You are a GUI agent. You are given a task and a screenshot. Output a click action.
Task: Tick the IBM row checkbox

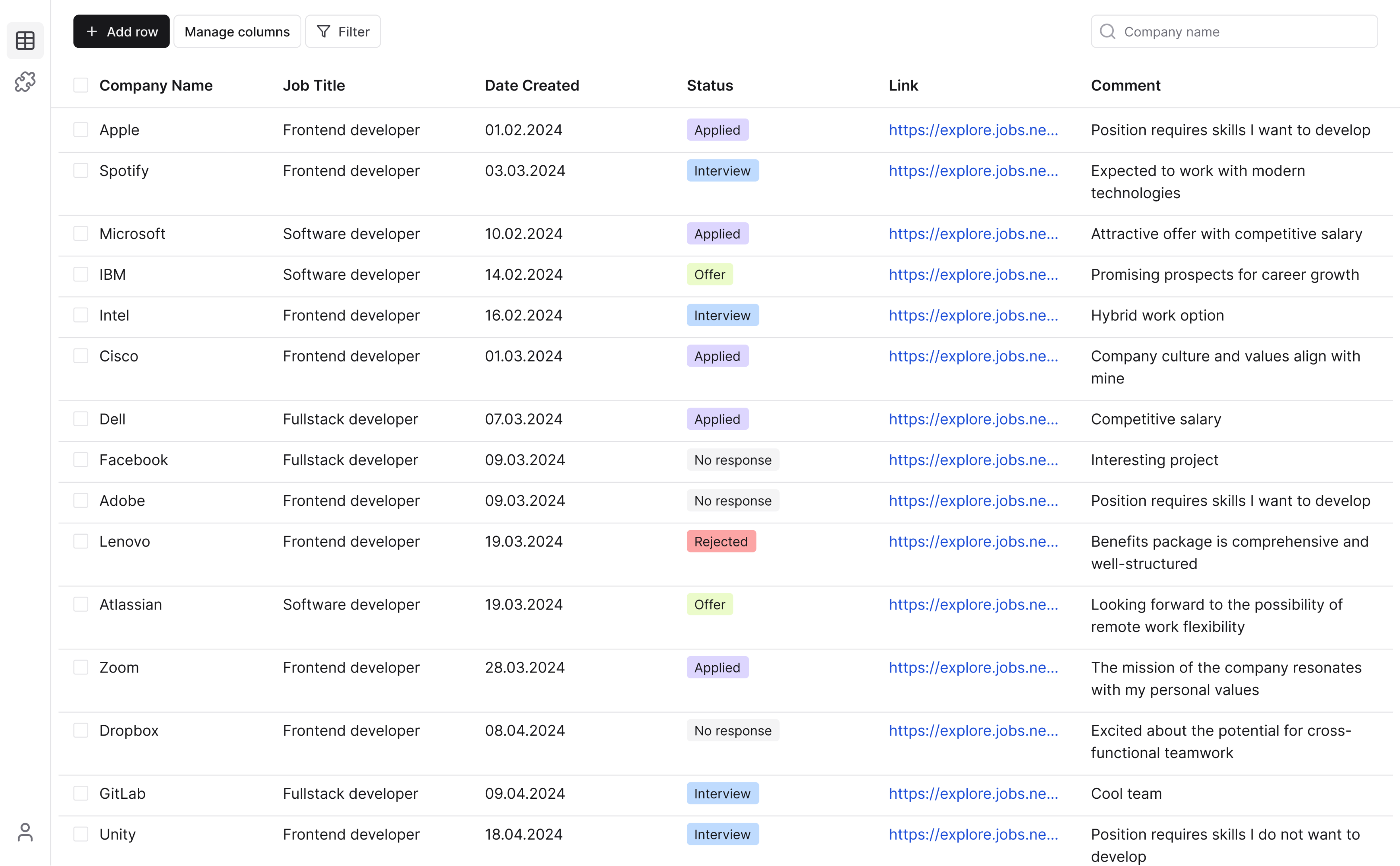81,274
